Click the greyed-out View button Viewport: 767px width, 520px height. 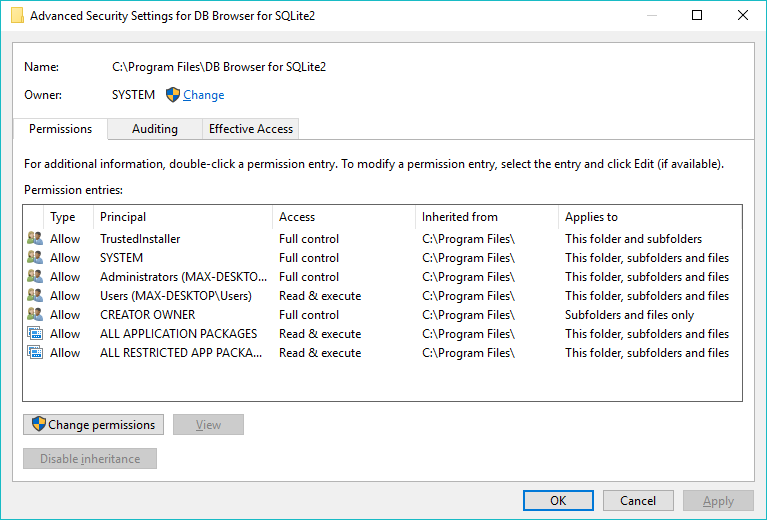tap(208, 425)
